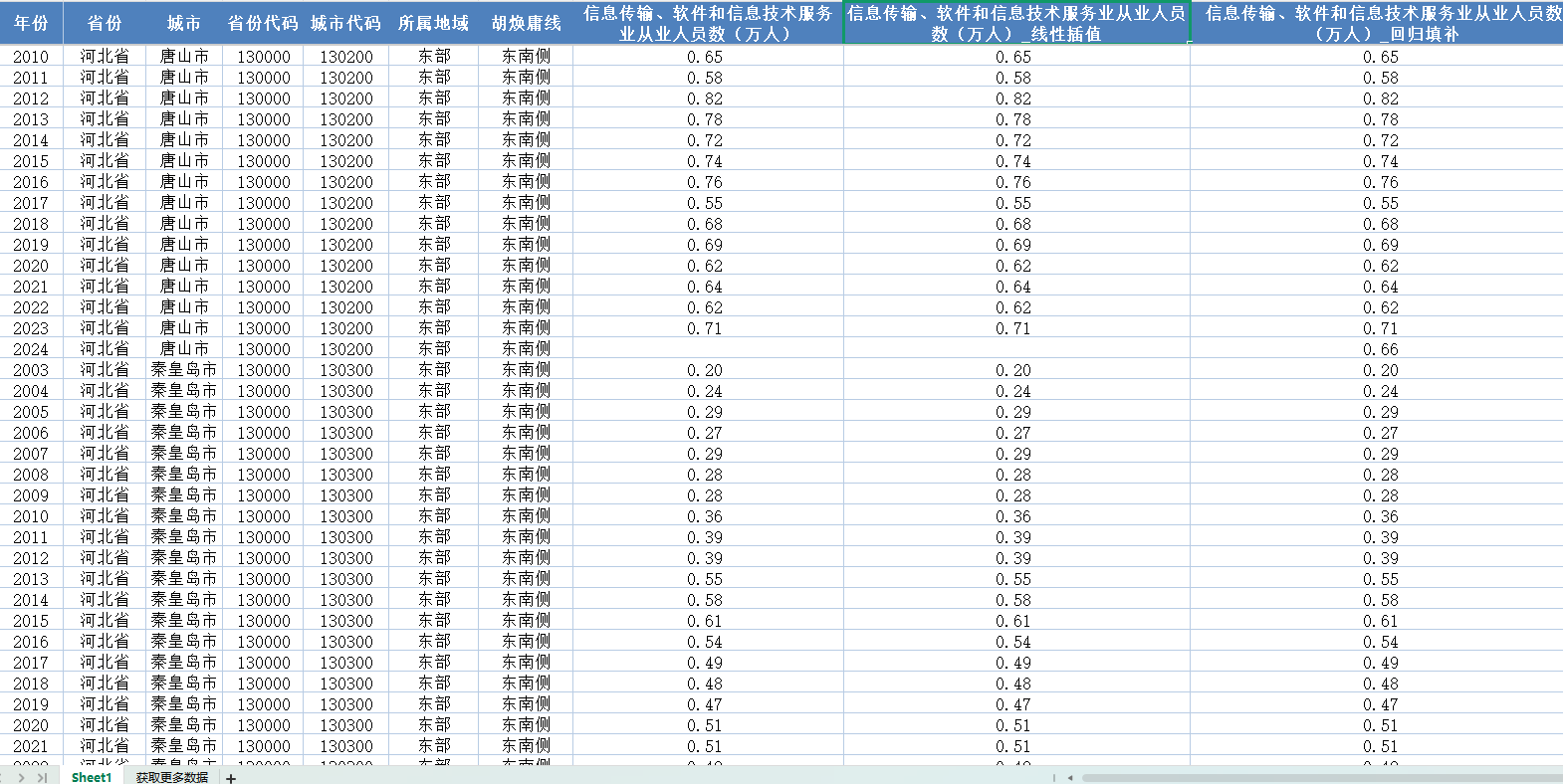Click 省份代码 130000 in the 2008 row

coord(264,475)
